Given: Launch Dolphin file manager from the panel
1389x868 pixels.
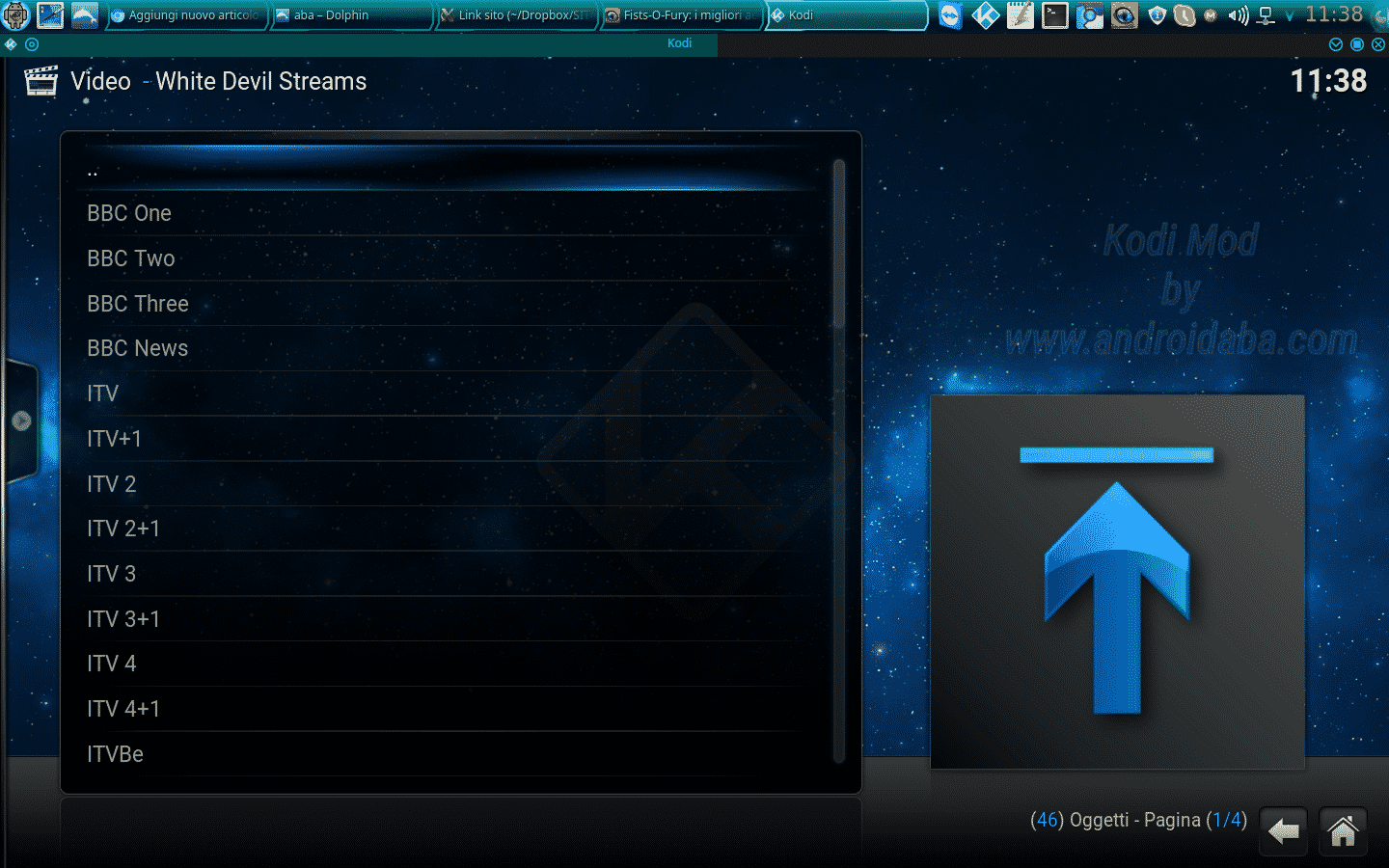Looking at the screenshot, I should click(85, 15).
